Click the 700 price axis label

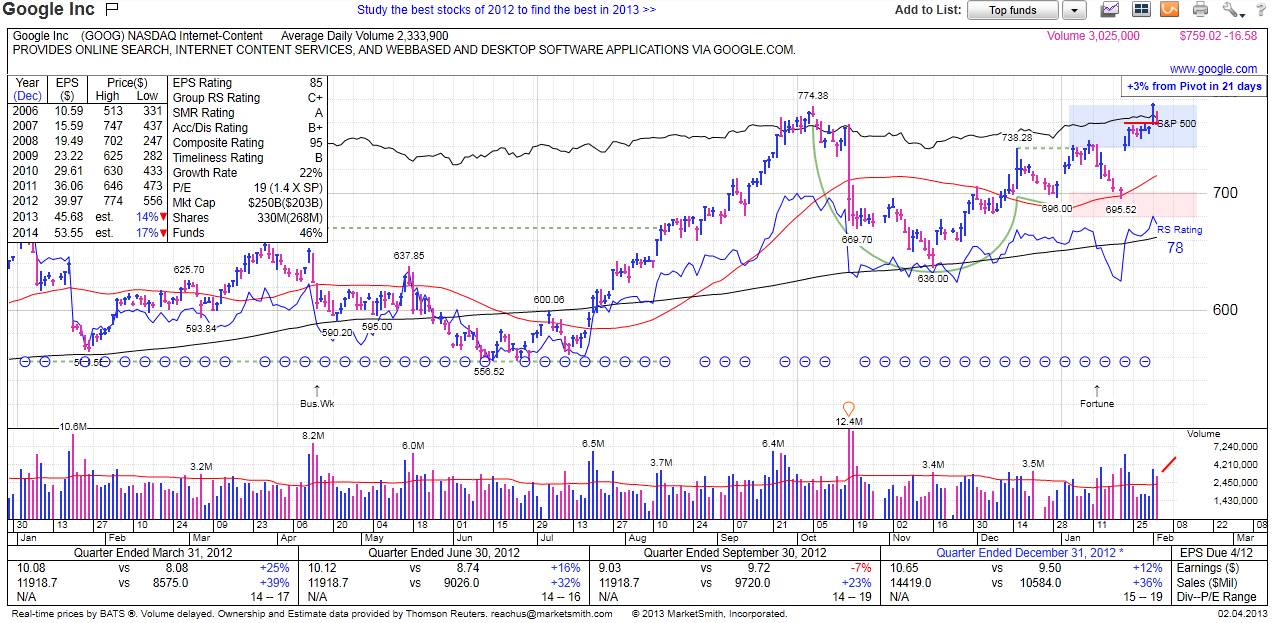(1225, 193)
